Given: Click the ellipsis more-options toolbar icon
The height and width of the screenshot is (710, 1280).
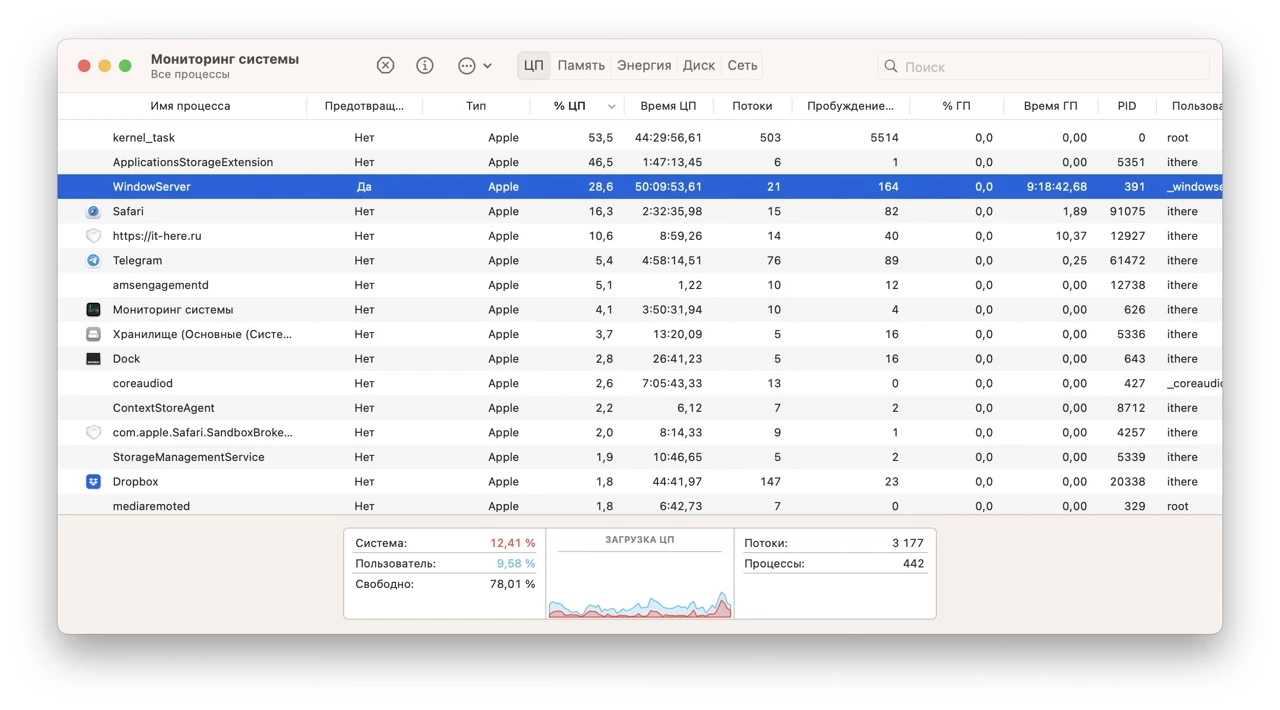Looking at the screenshot, I should click(x=464, y=64).
